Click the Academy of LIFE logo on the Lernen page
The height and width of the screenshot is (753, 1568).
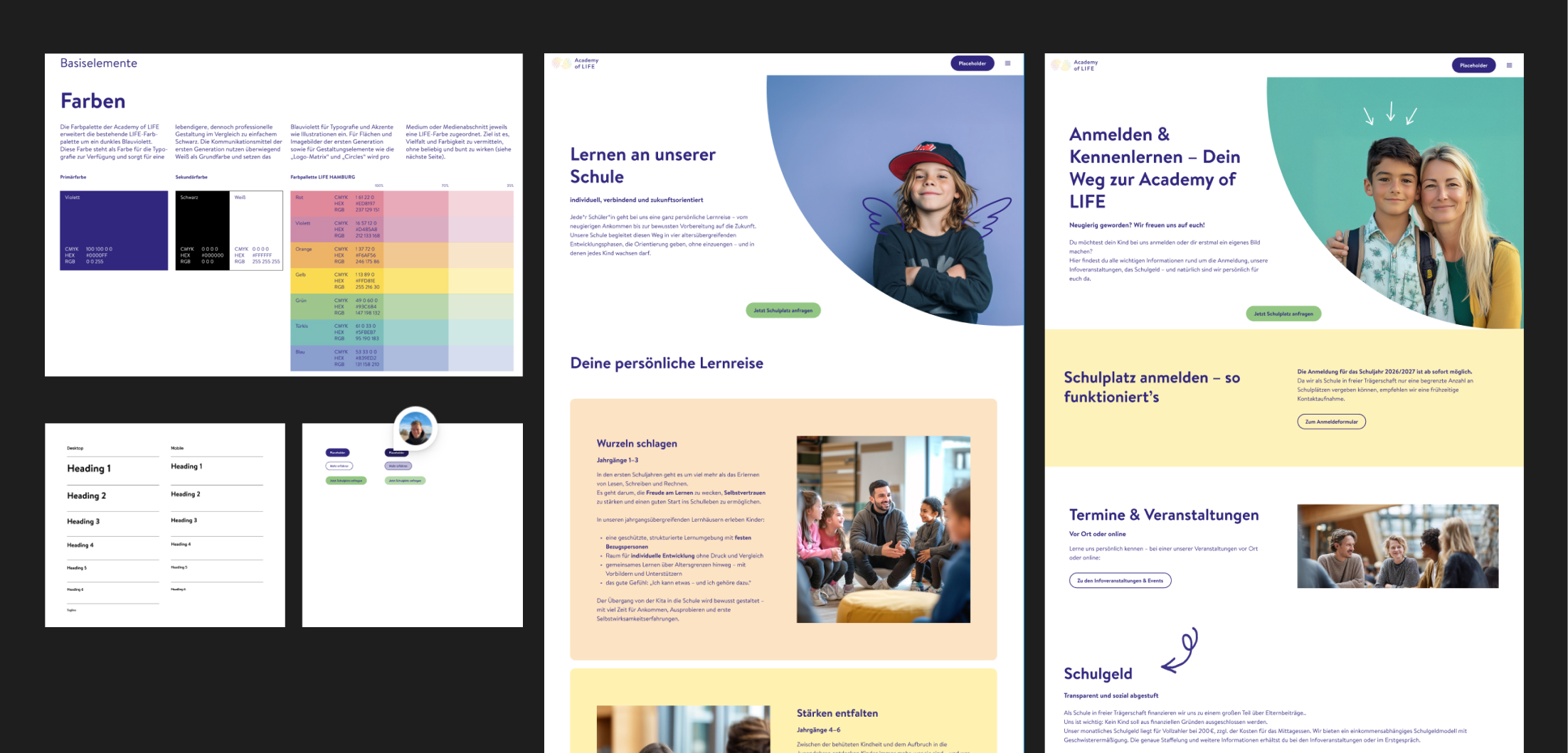coord(576,63)
